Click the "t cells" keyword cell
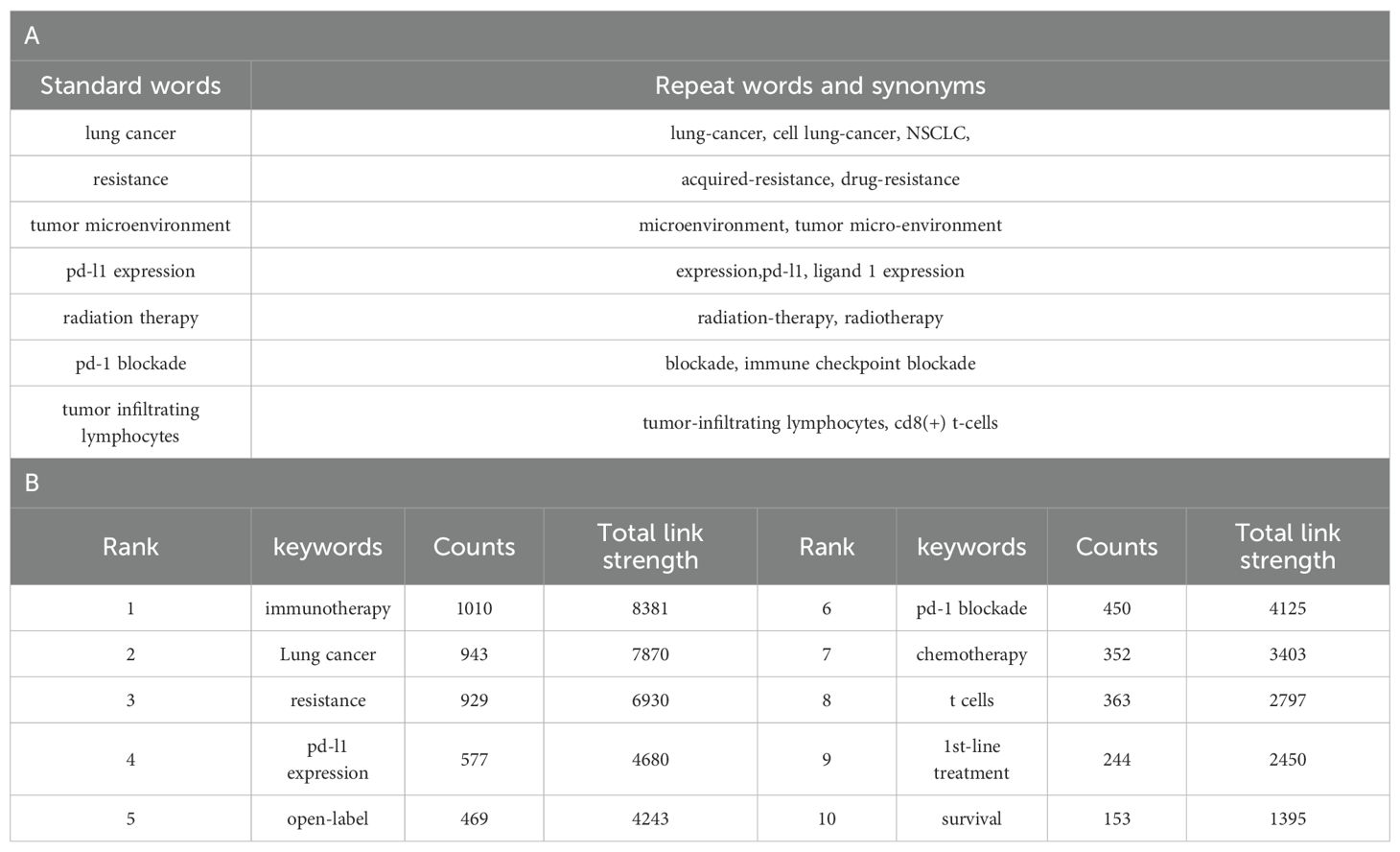 [971, 700]
